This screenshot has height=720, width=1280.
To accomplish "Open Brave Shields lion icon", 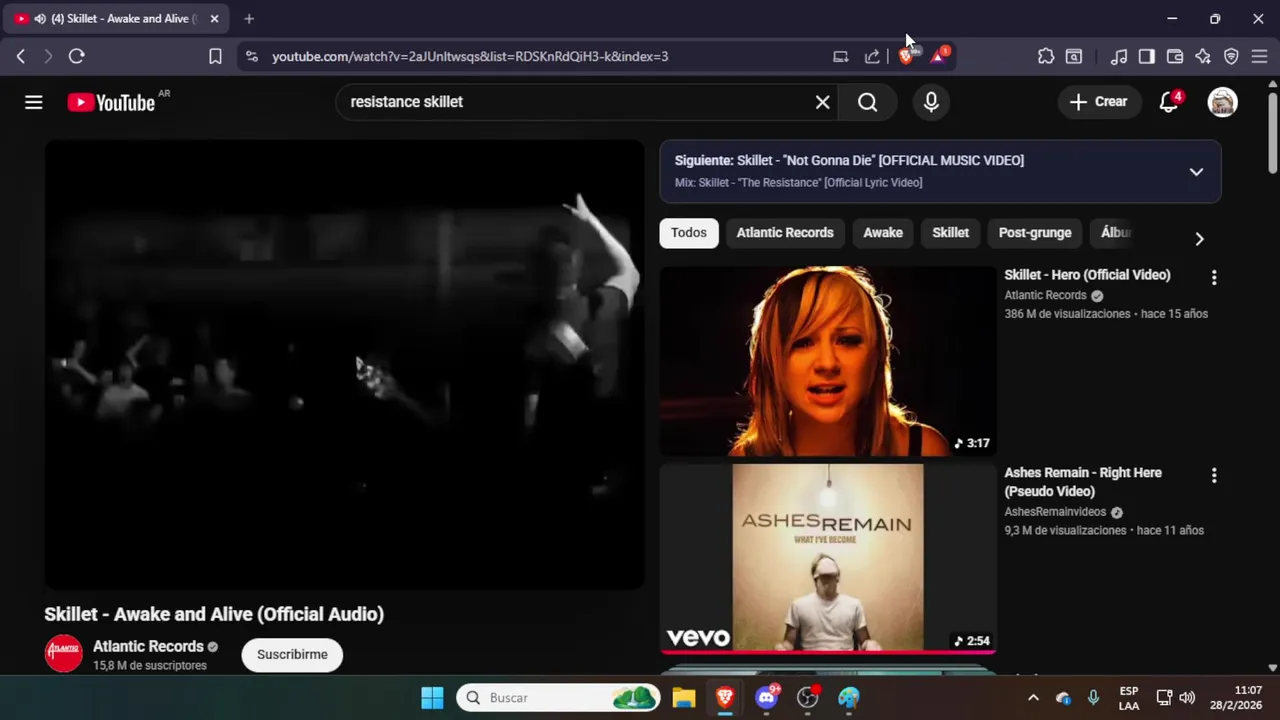I will click(906, 56).
